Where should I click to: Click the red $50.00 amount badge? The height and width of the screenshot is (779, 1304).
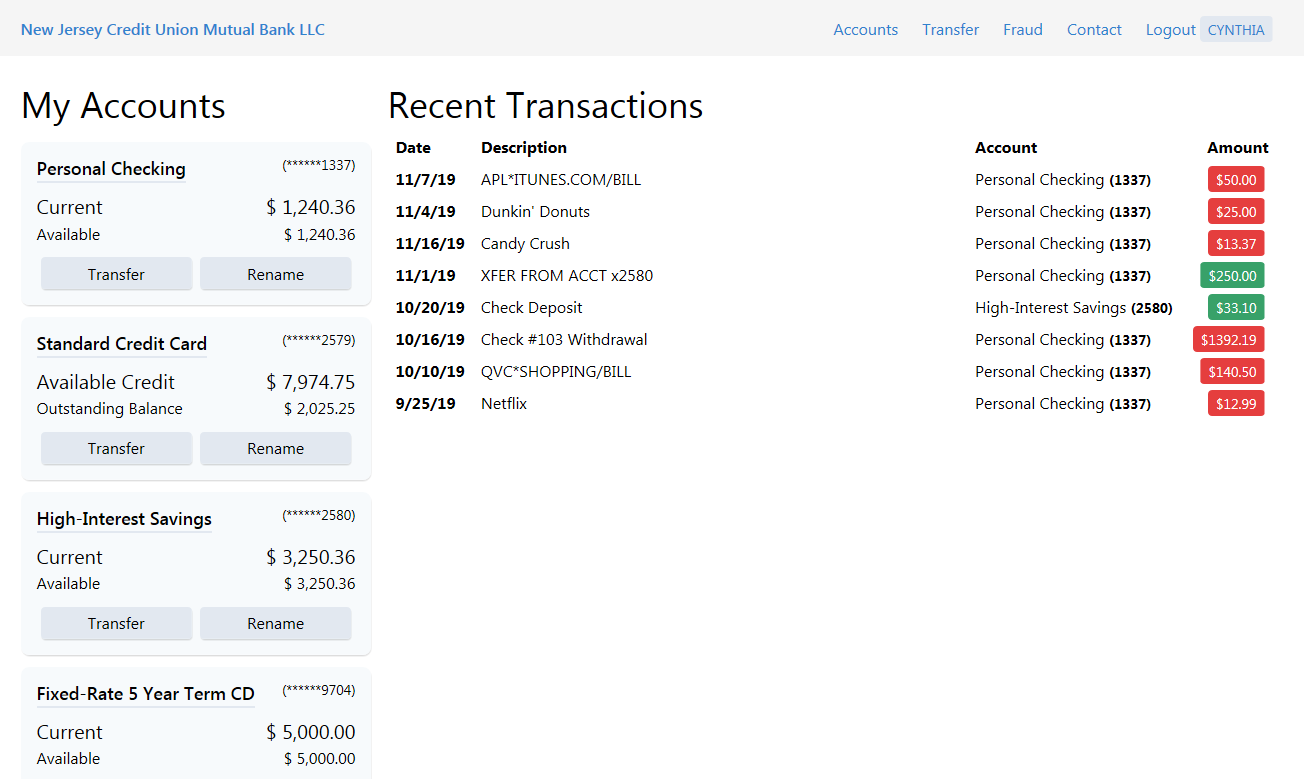click(x=1236, y=179)
